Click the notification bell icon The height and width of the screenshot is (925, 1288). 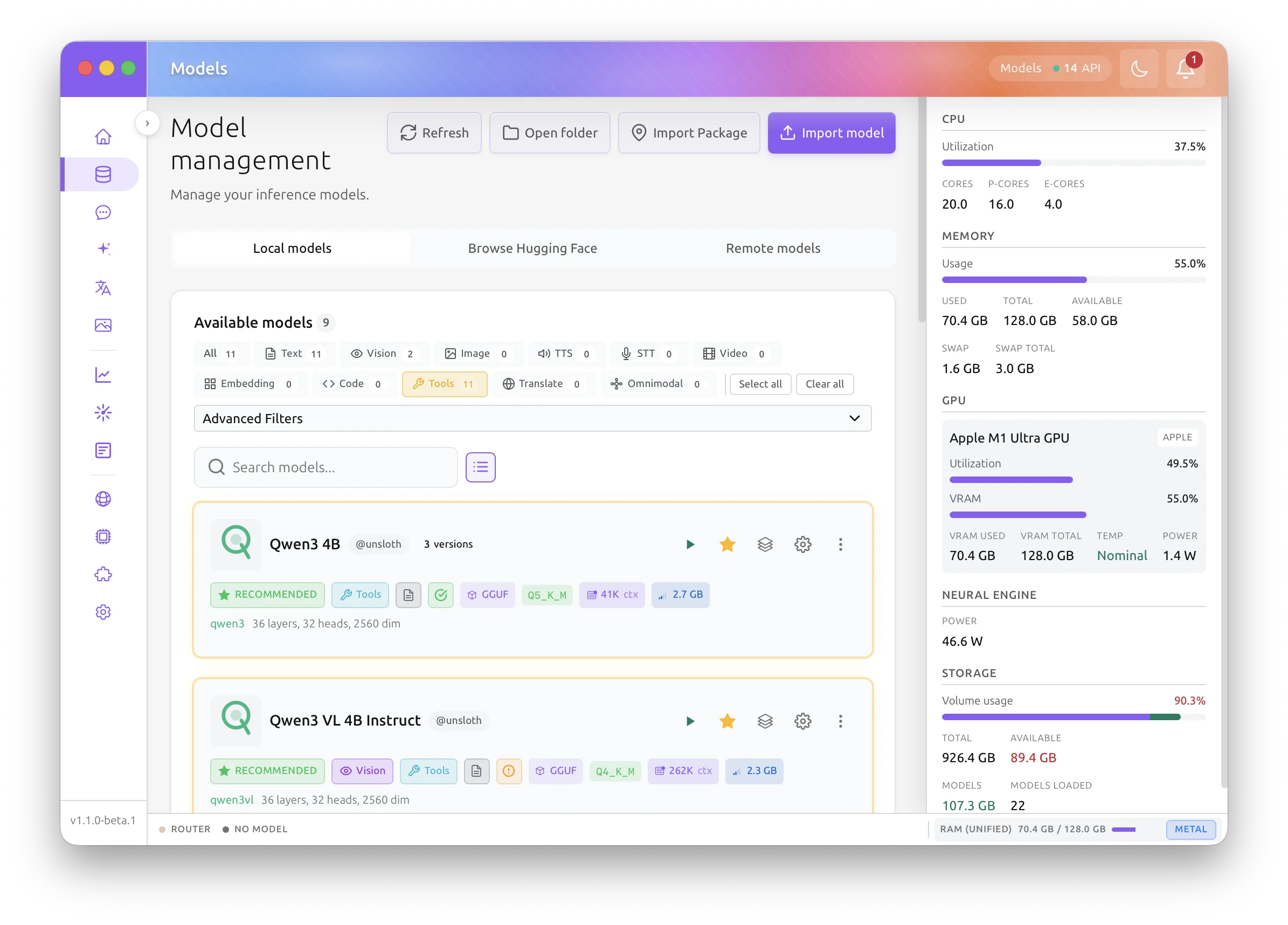(x=1185, y=69)
